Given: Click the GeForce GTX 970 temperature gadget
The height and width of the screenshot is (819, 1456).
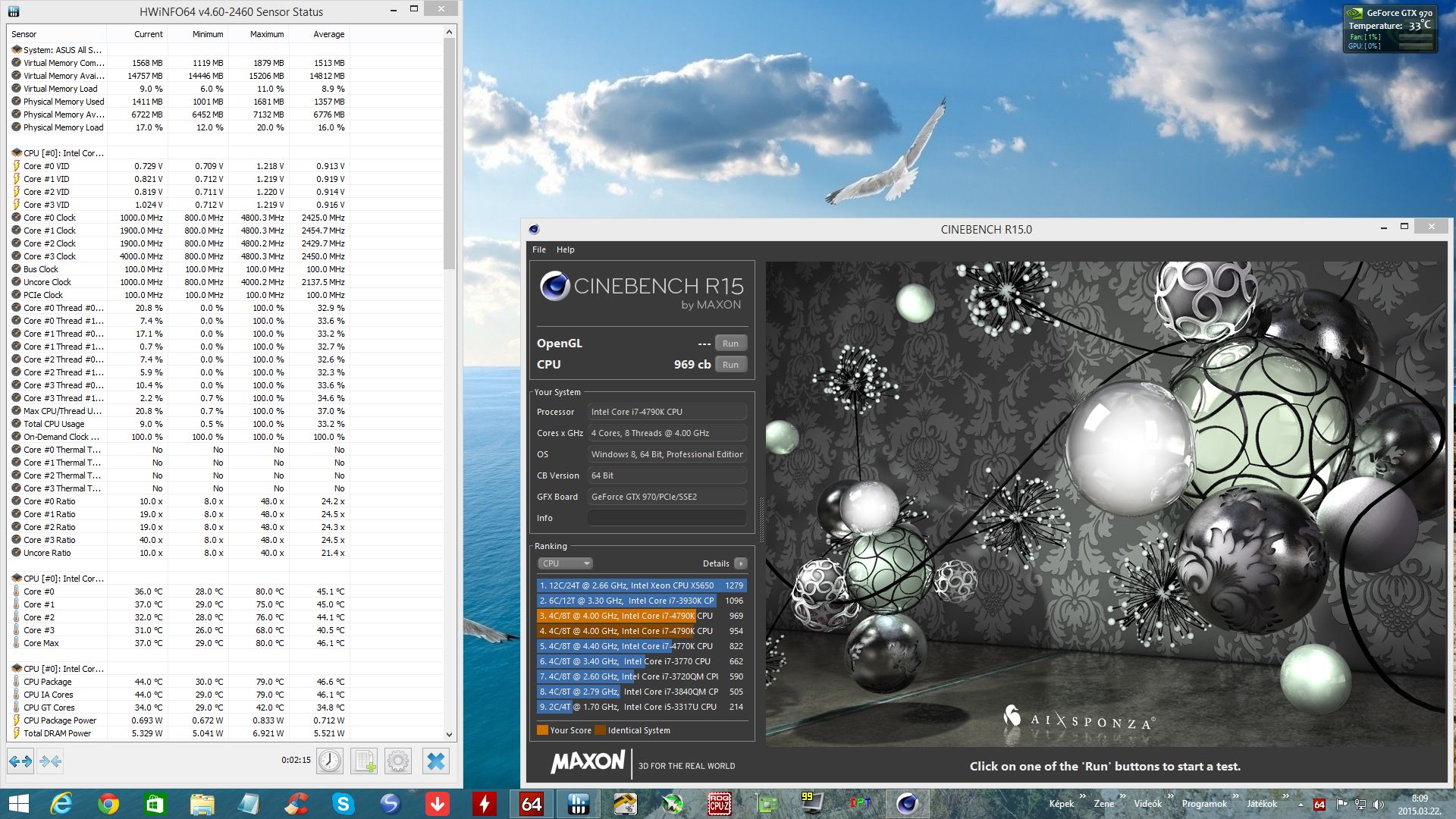Looking at the screenshot, I should click(x=1390, y=30).
